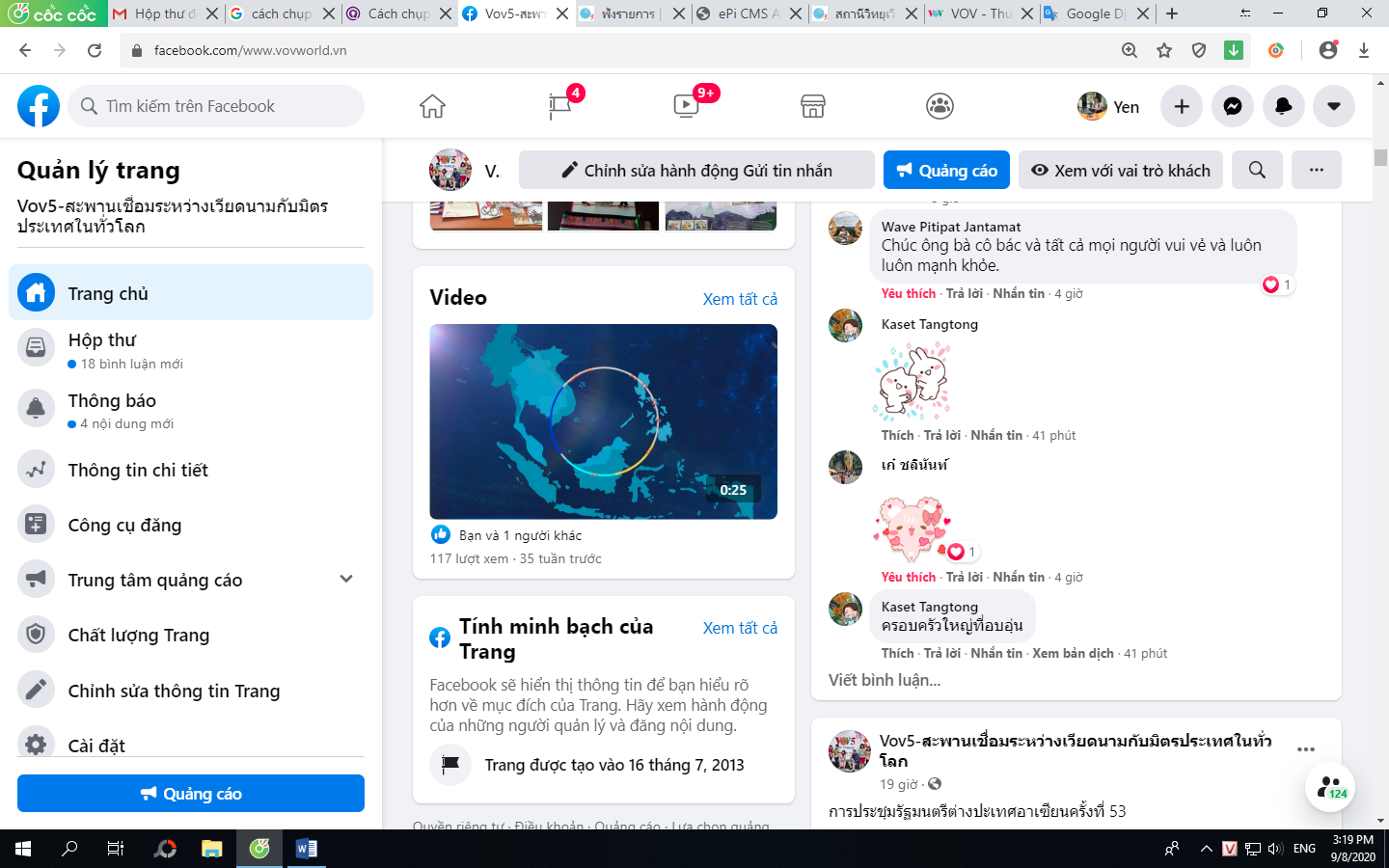Open the three-dot page options menu
This screenshot has width=1389, height=868.
[x=1316, y=170]
